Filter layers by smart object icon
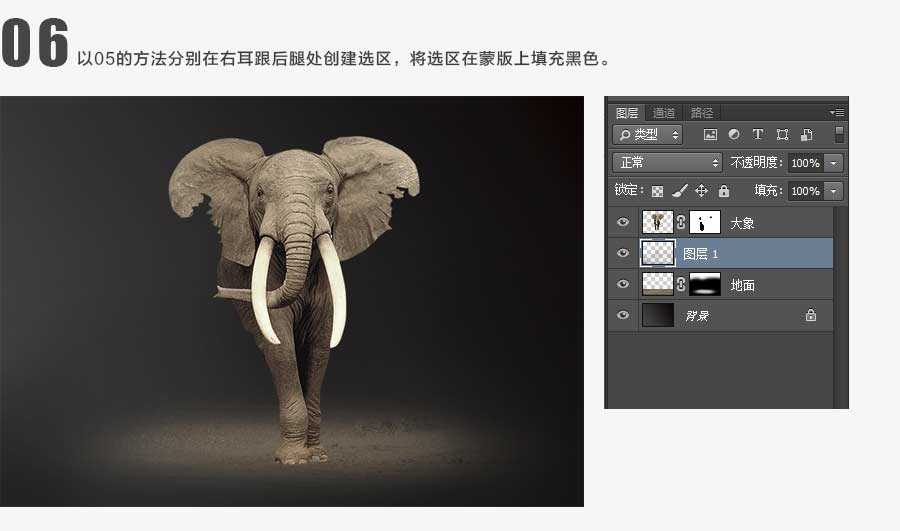 [806, 134]
